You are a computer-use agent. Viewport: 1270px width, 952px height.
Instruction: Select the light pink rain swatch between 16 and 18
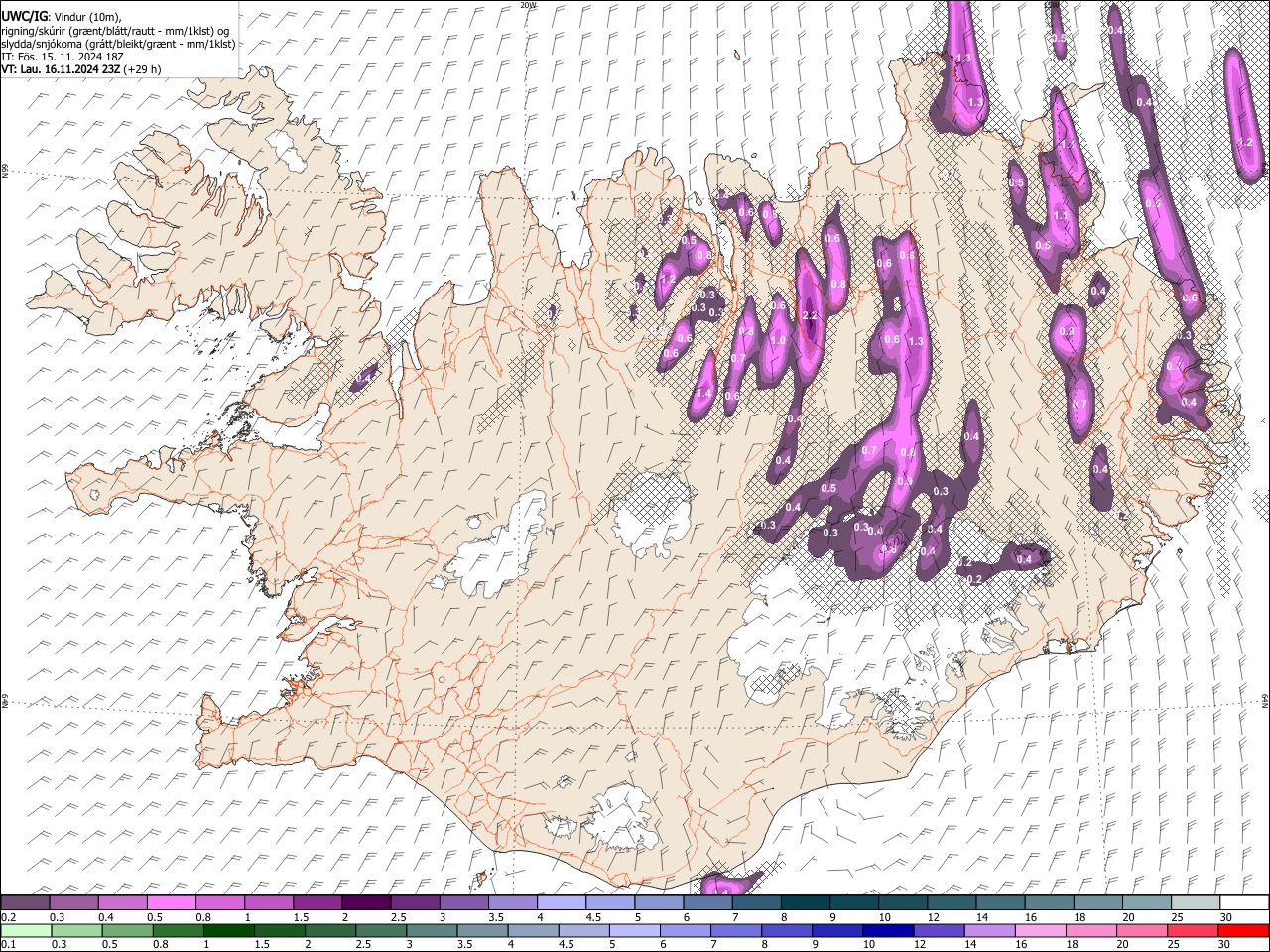[x=1040, y=930]
